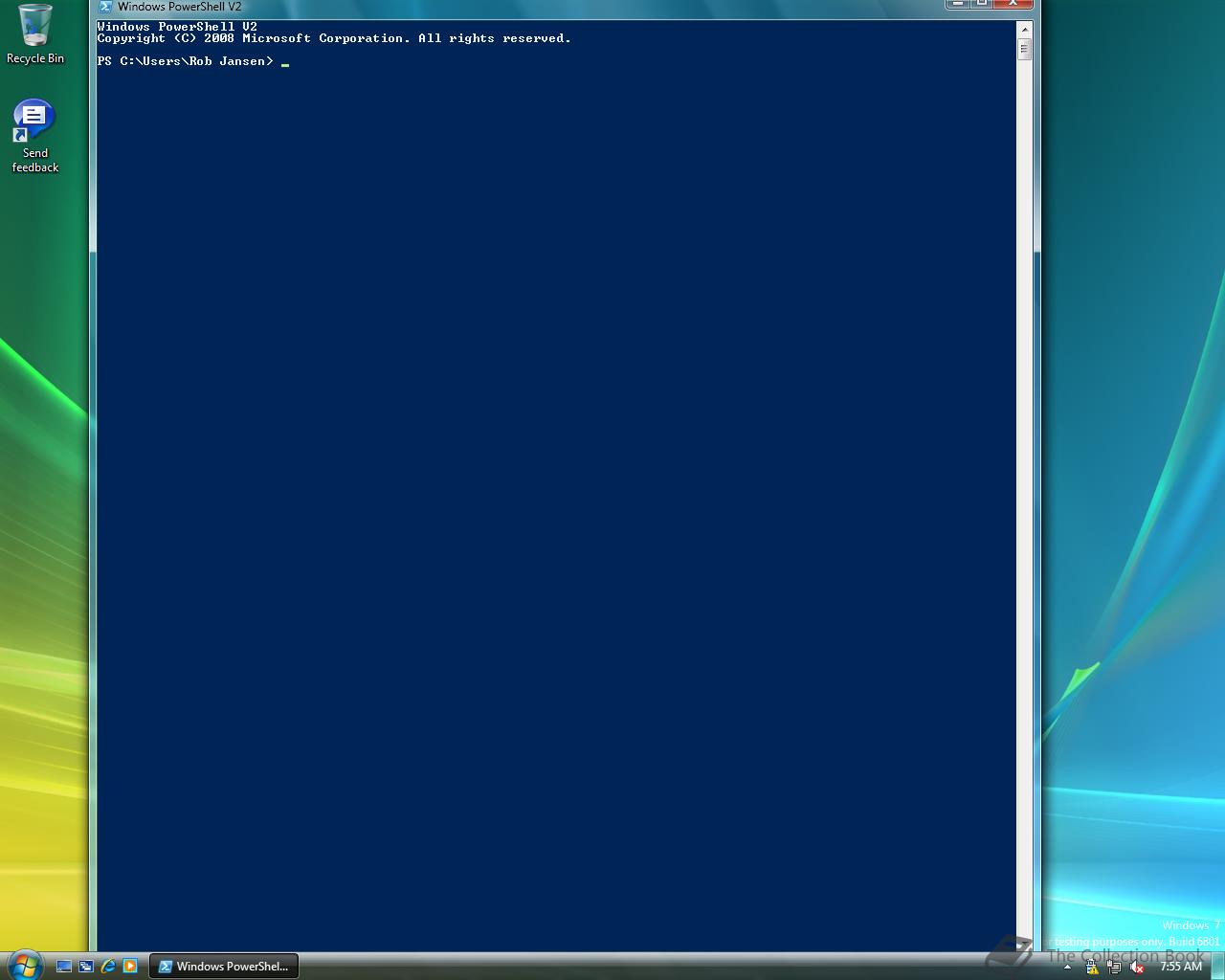
Task: Minimize the Windows PowerShell window
Action: (958, 4)
